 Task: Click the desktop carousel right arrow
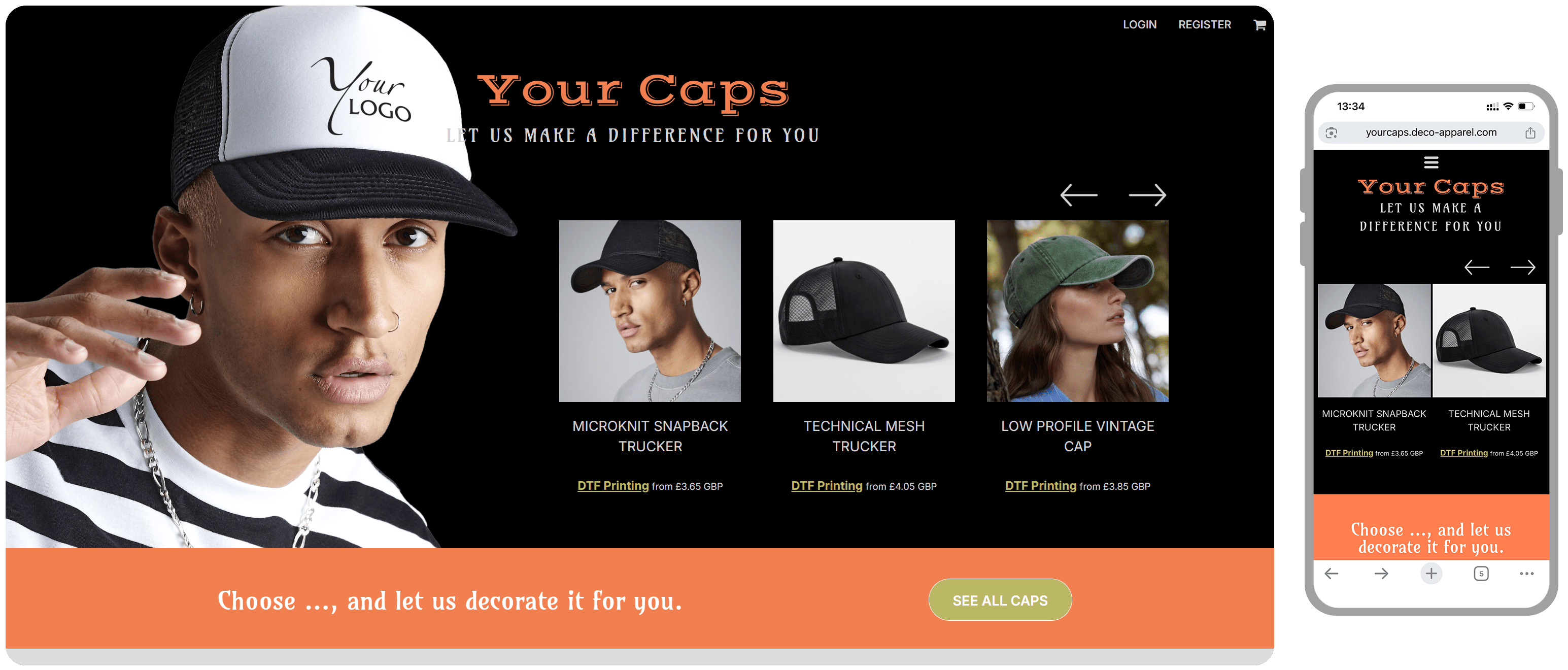tap(1147, 195)
